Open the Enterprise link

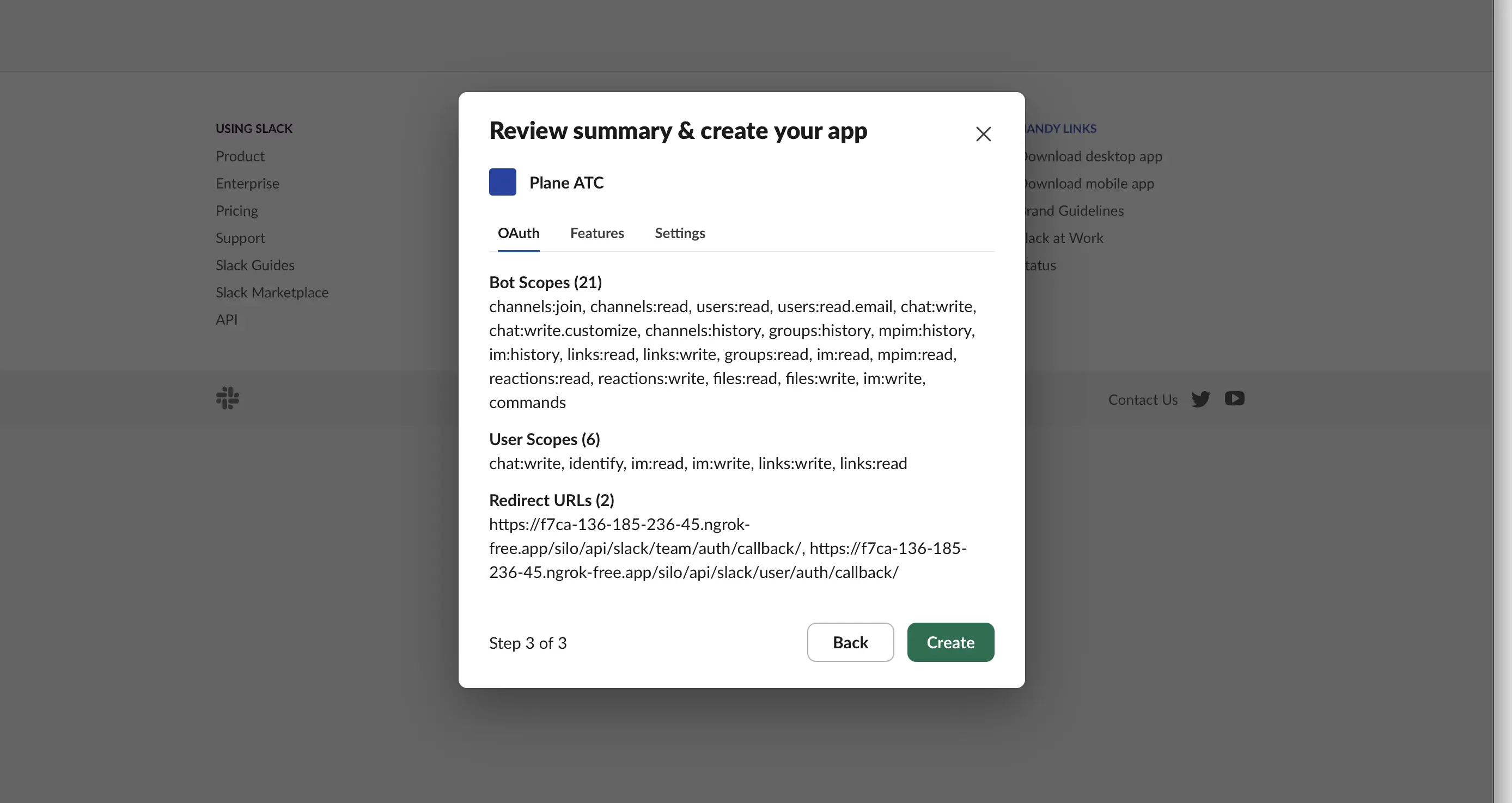[247, 183]
